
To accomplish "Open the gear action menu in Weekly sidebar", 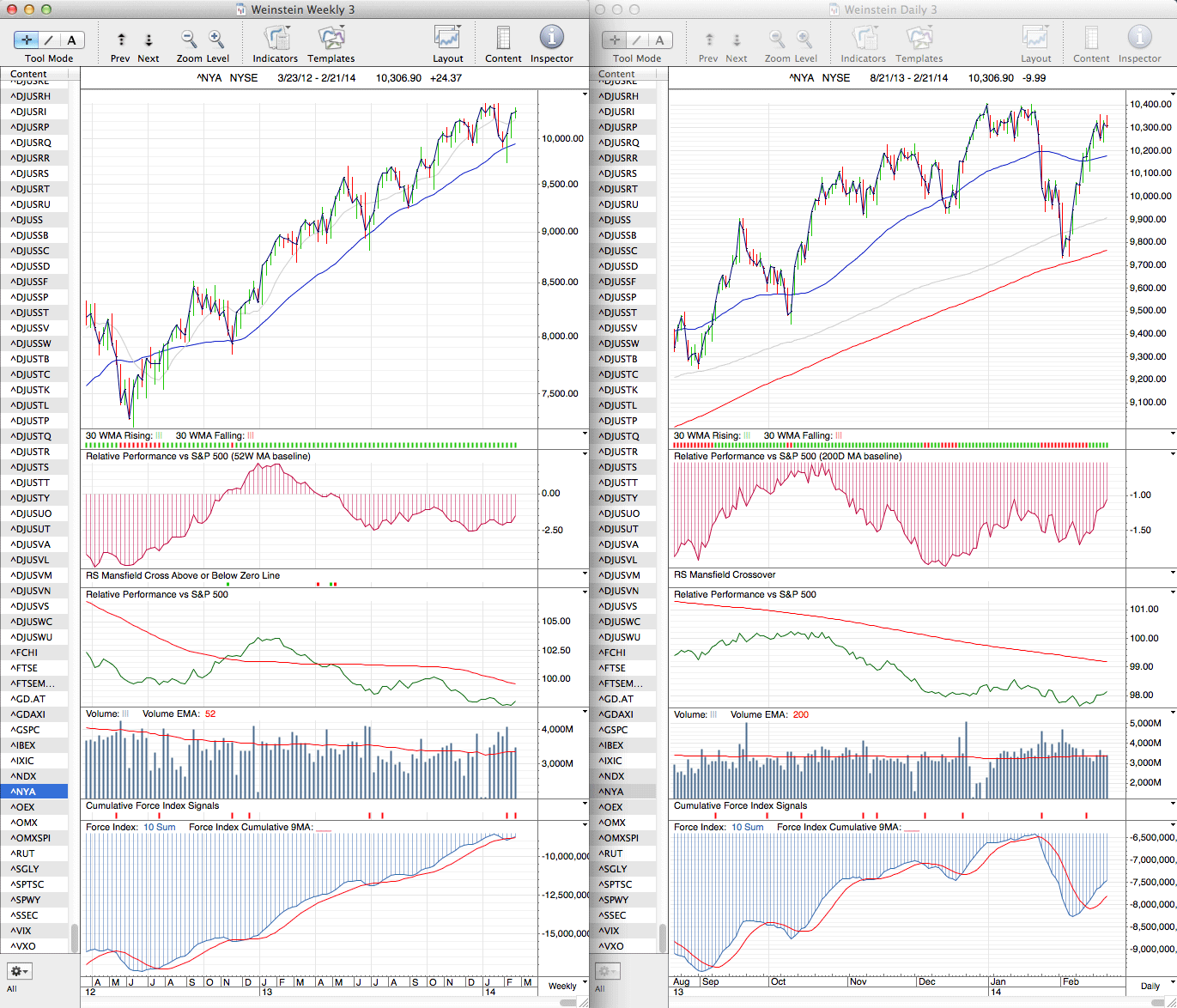I will [19, 971].
